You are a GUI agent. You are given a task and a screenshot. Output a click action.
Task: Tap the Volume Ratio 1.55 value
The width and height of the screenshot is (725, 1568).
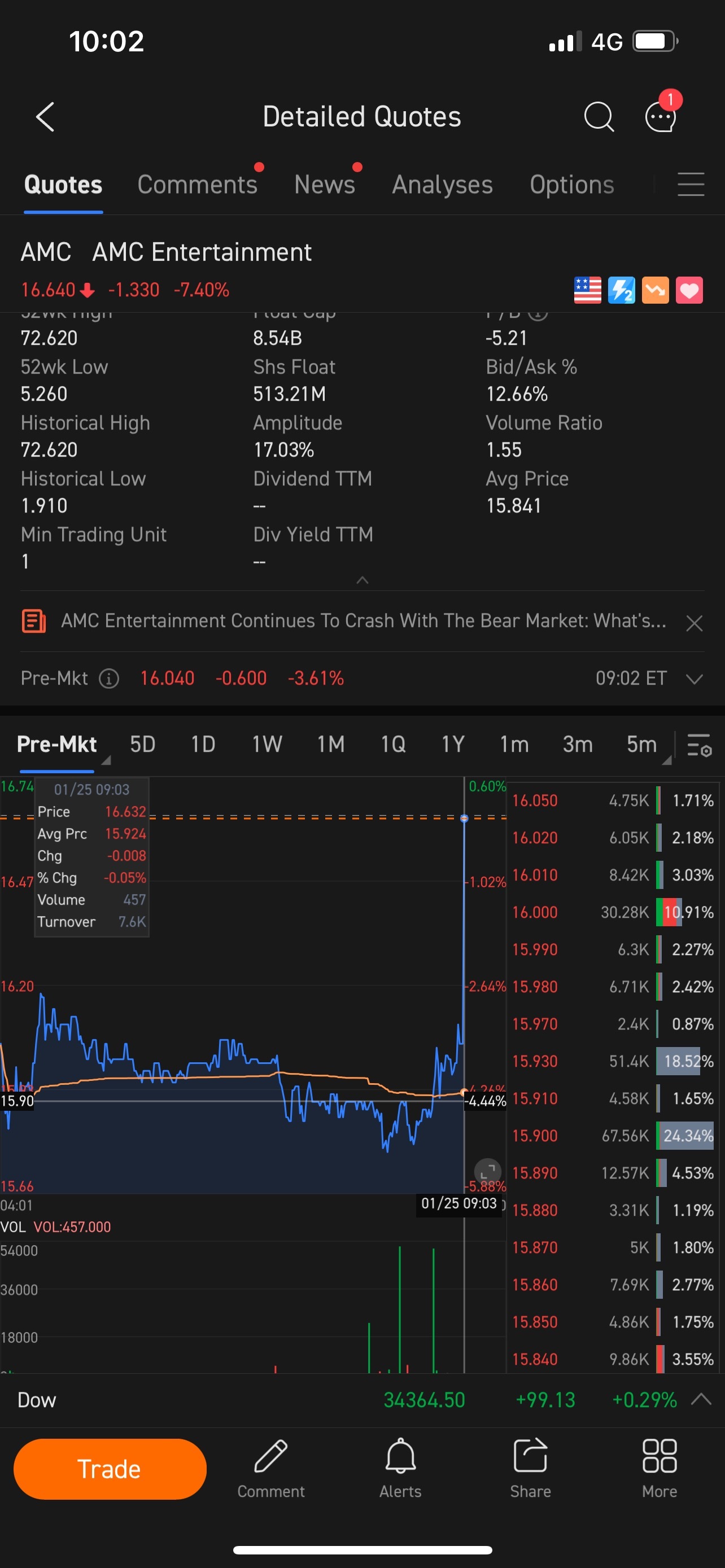504,450
